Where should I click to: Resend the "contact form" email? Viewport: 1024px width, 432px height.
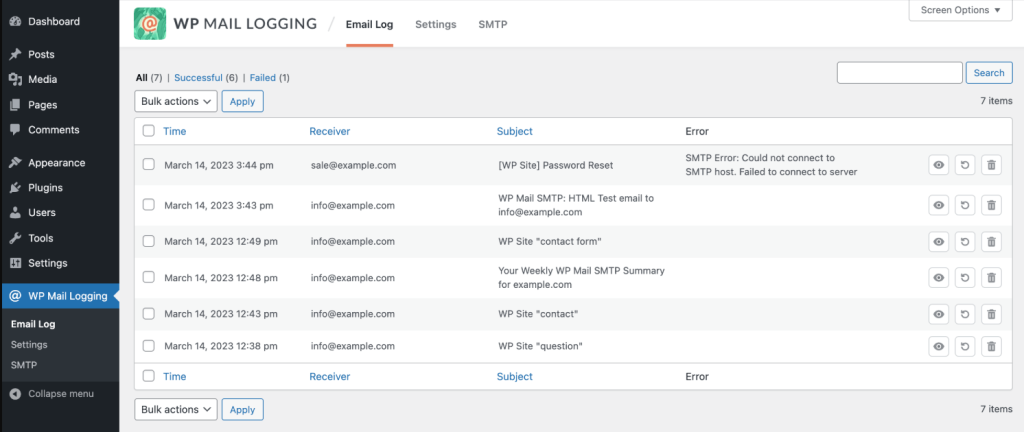click(x=965, y=241)
